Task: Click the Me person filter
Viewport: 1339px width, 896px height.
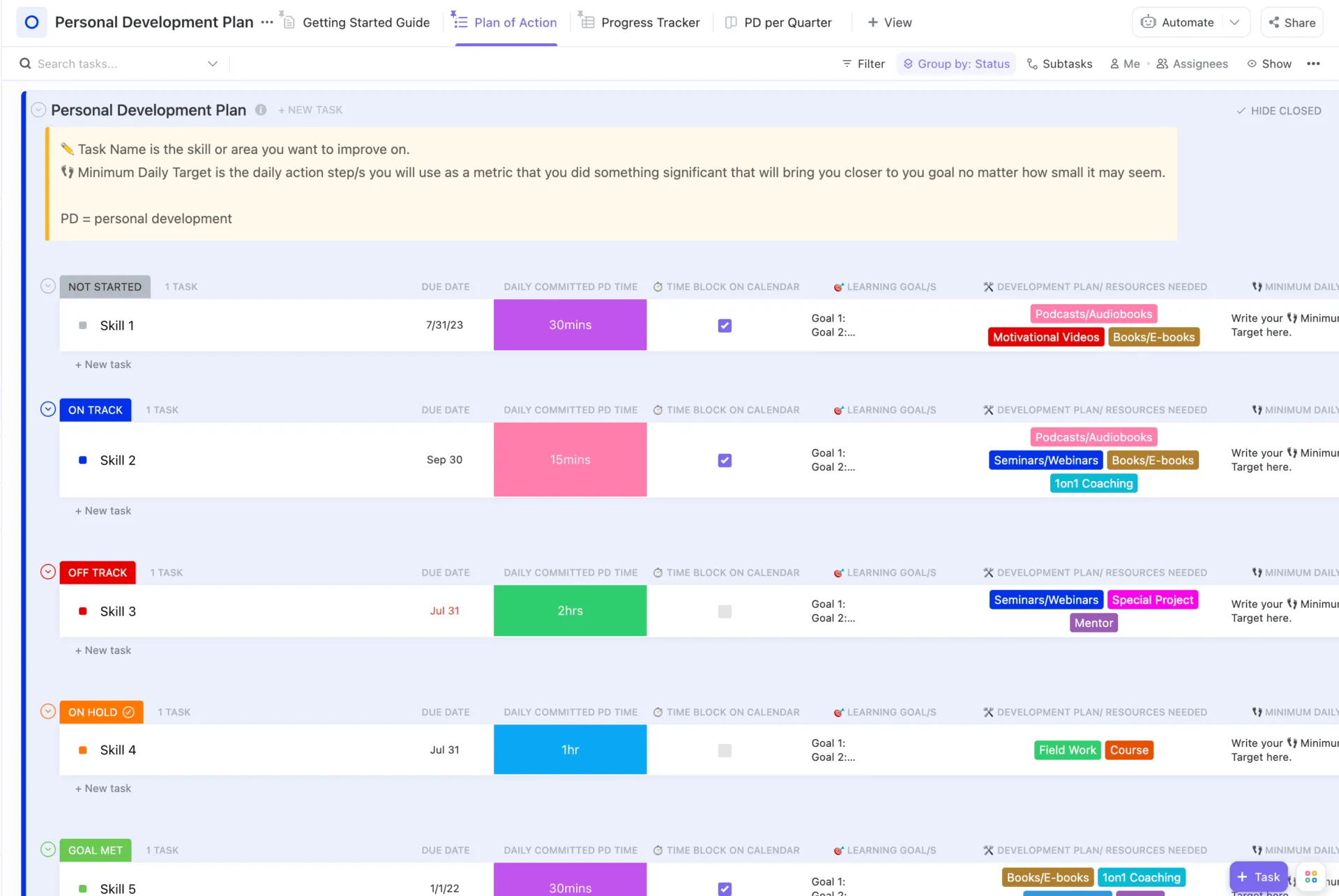Action: (1124, 63)
